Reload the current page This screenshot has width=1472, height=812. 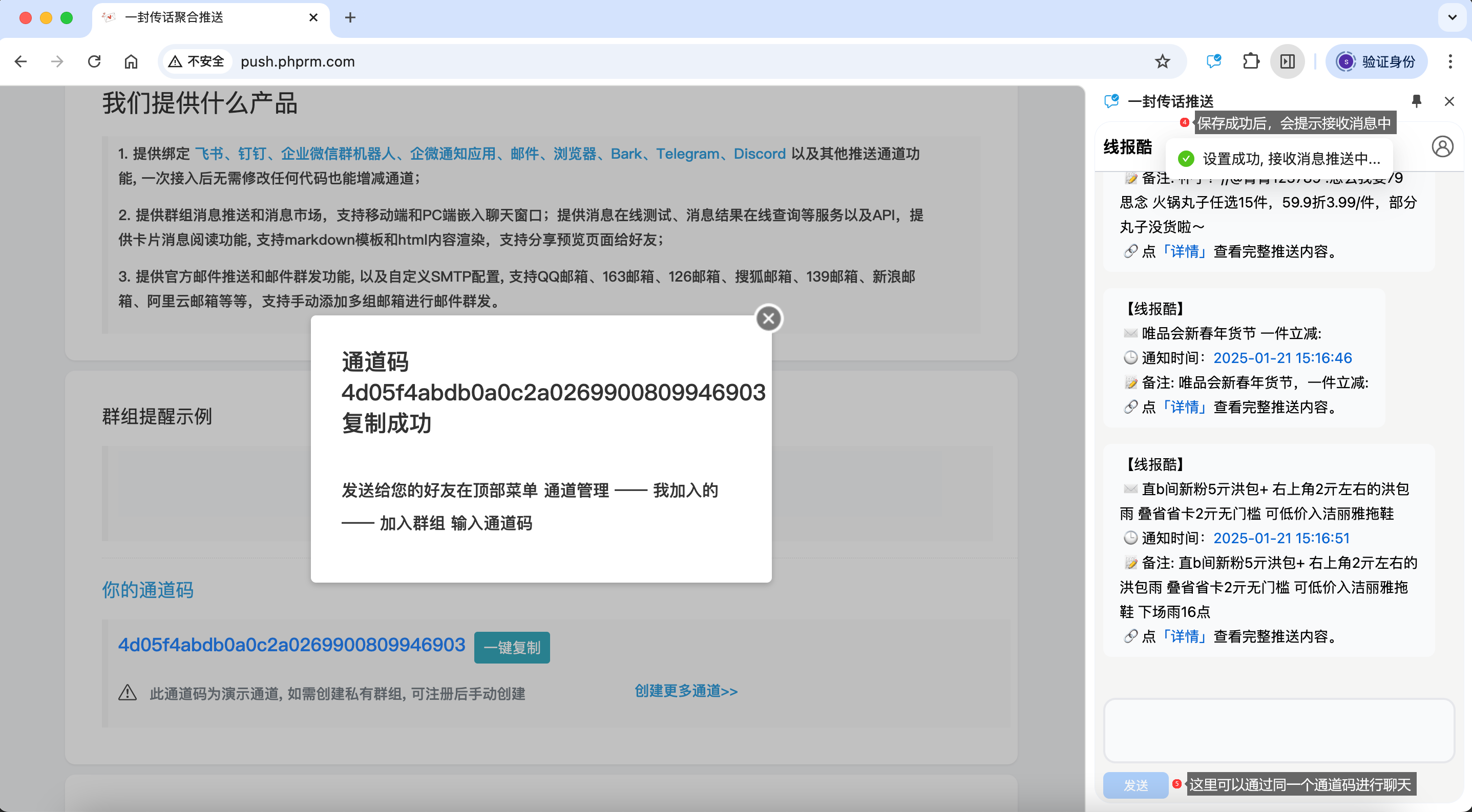click(94, 61)
